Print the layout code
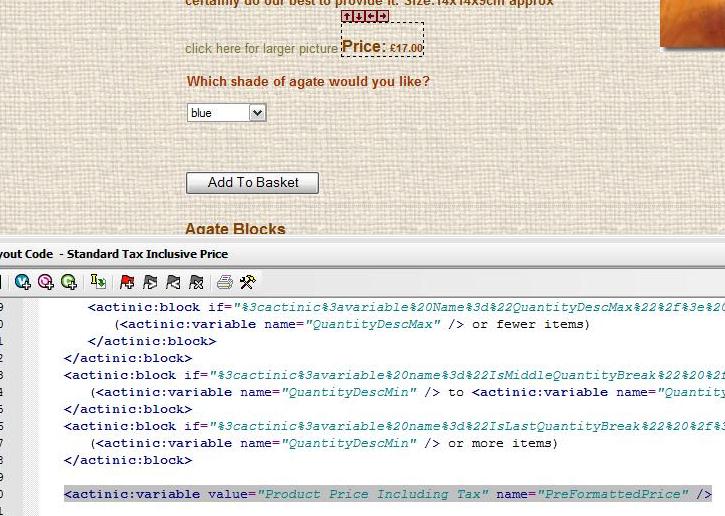725x516 pixels. point(225,282)
